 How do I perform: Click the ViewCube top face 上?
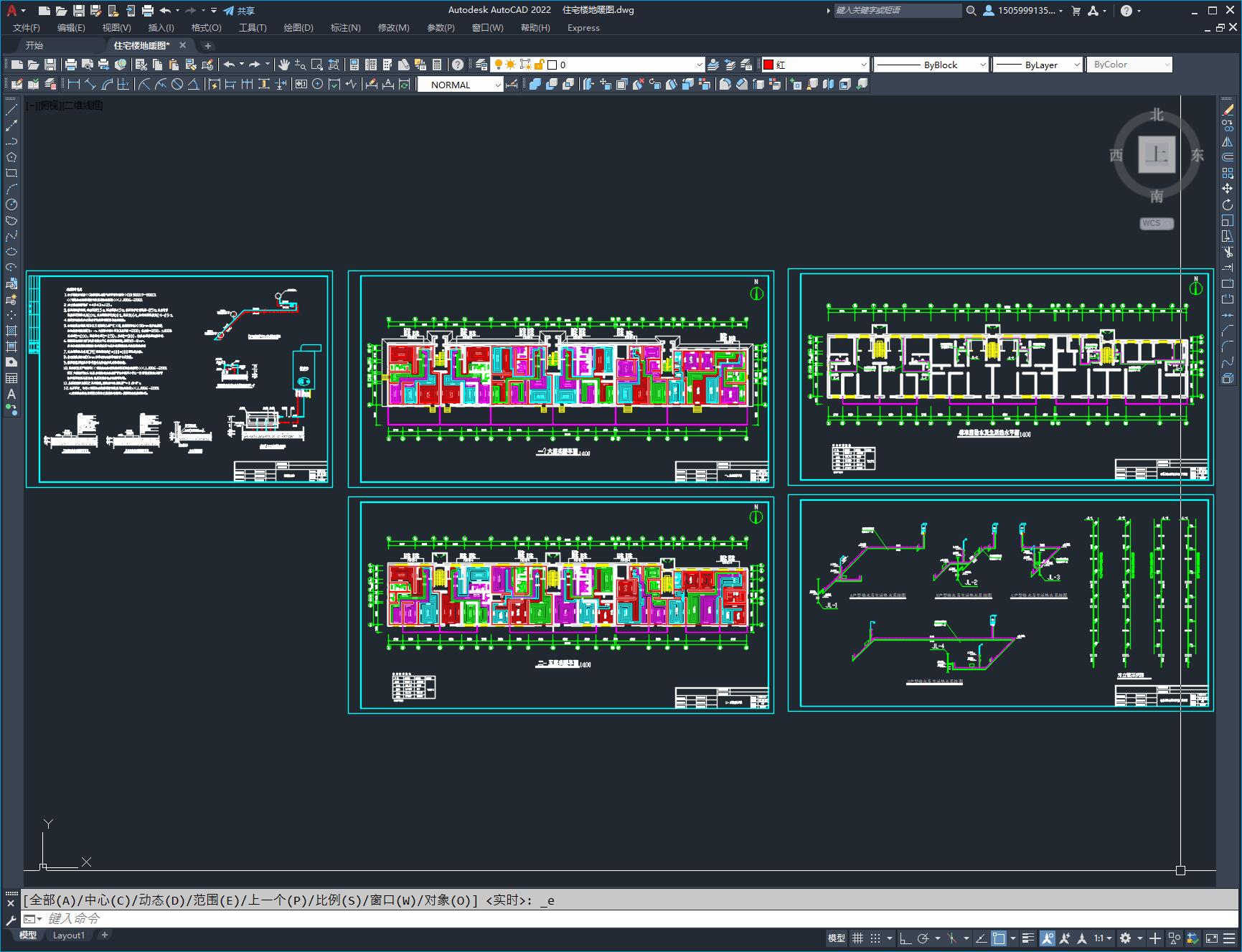[x=1157, y=154]
